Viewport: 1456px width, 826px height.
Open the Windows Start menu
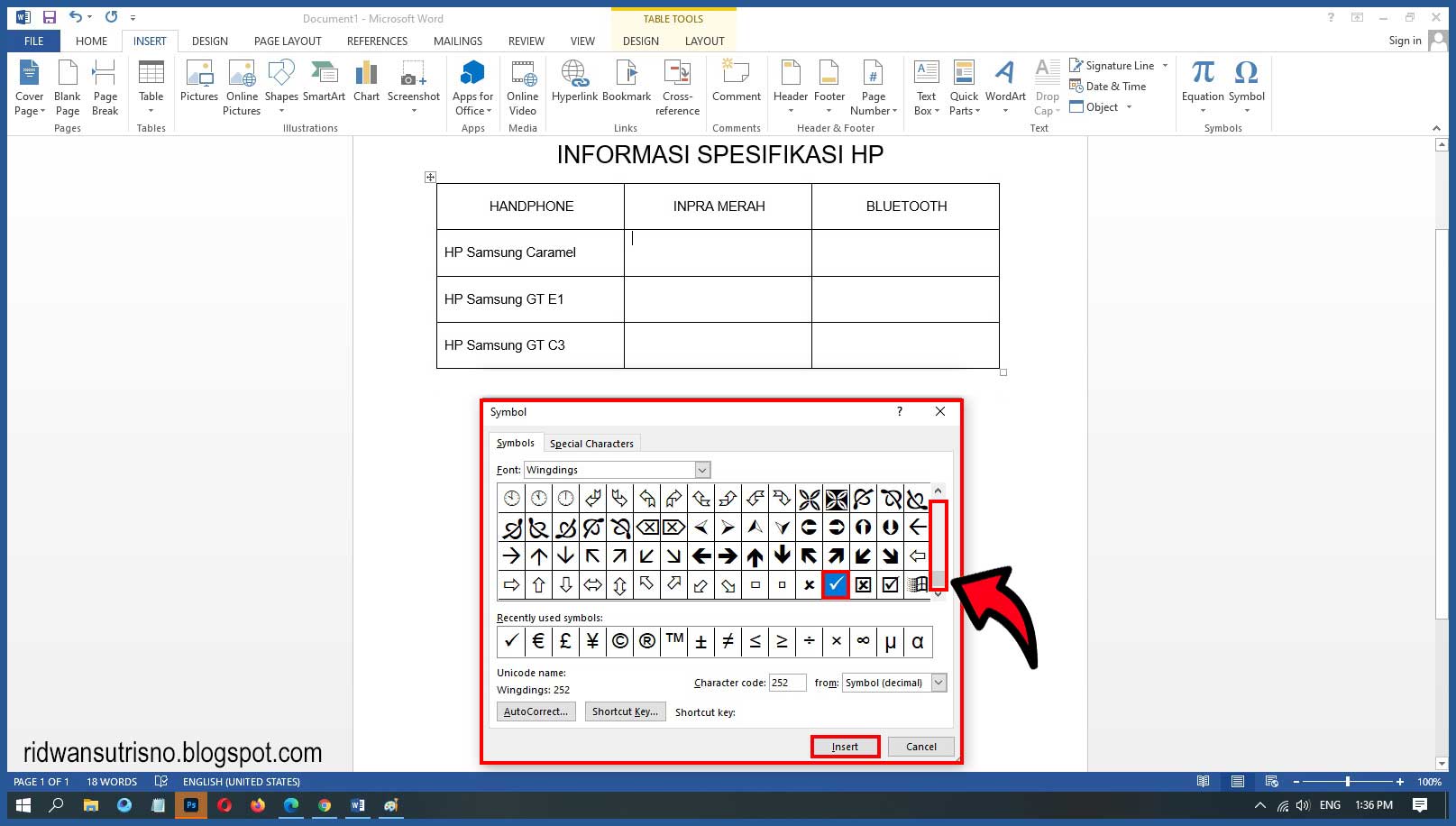tap(24, 805)
